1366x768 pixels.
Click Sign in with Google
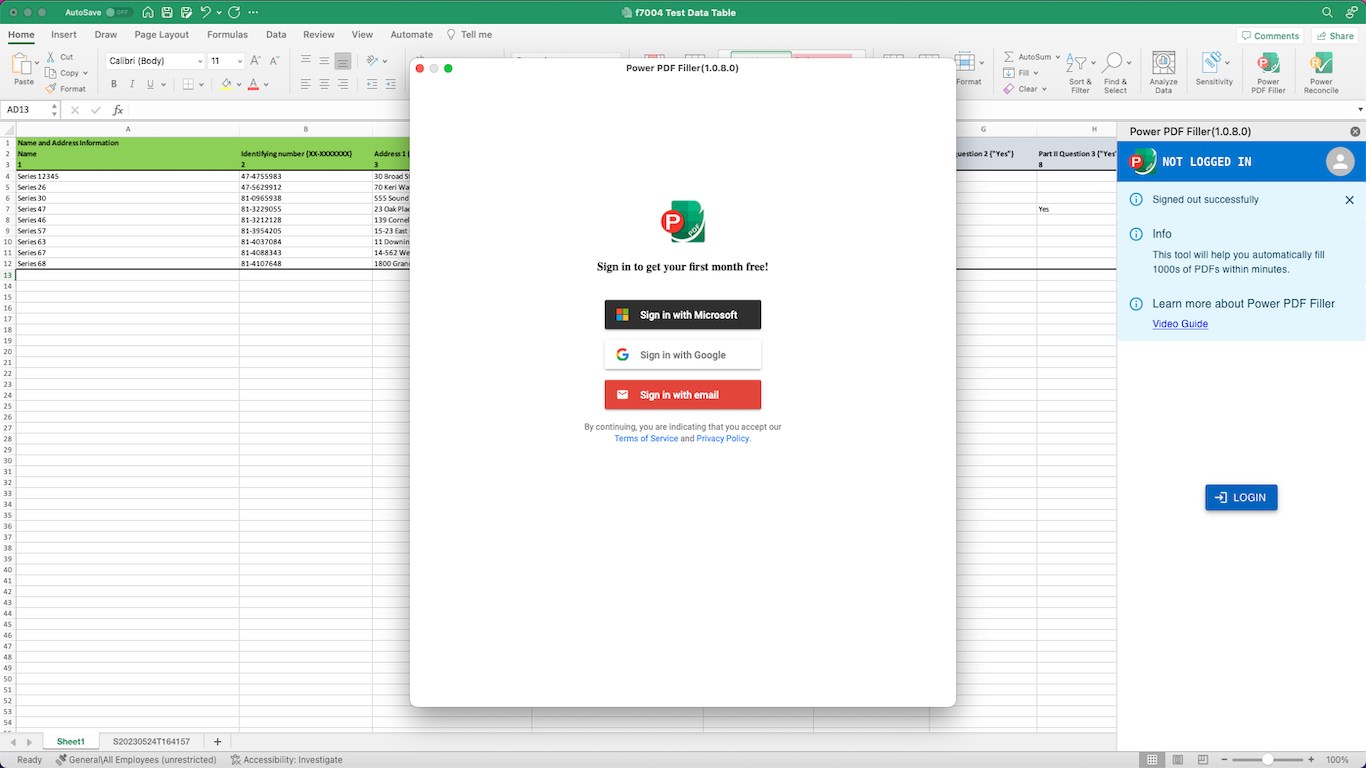pyautogui.click(x=683, y=355)
